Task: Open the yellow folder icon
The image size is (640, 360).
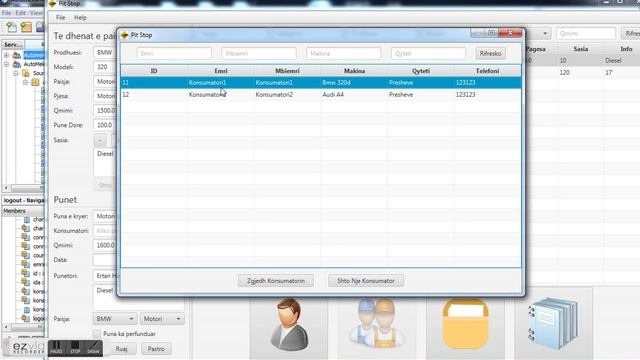Action: (x=465, y=324)
